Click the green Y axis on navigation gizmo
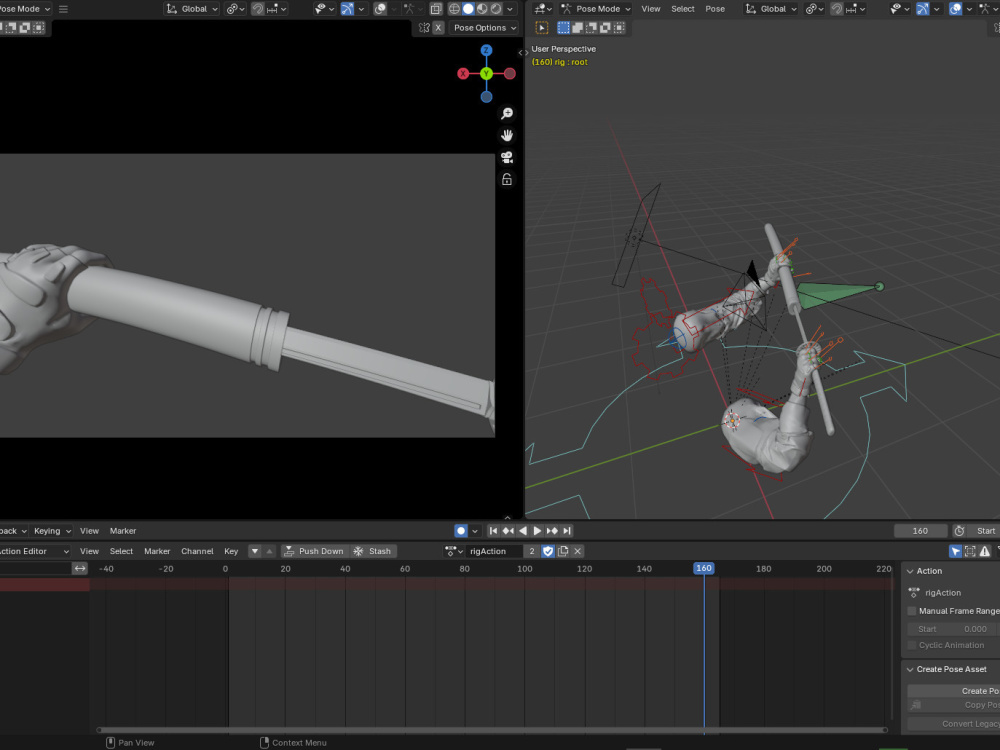 click(x=486, y=73)
